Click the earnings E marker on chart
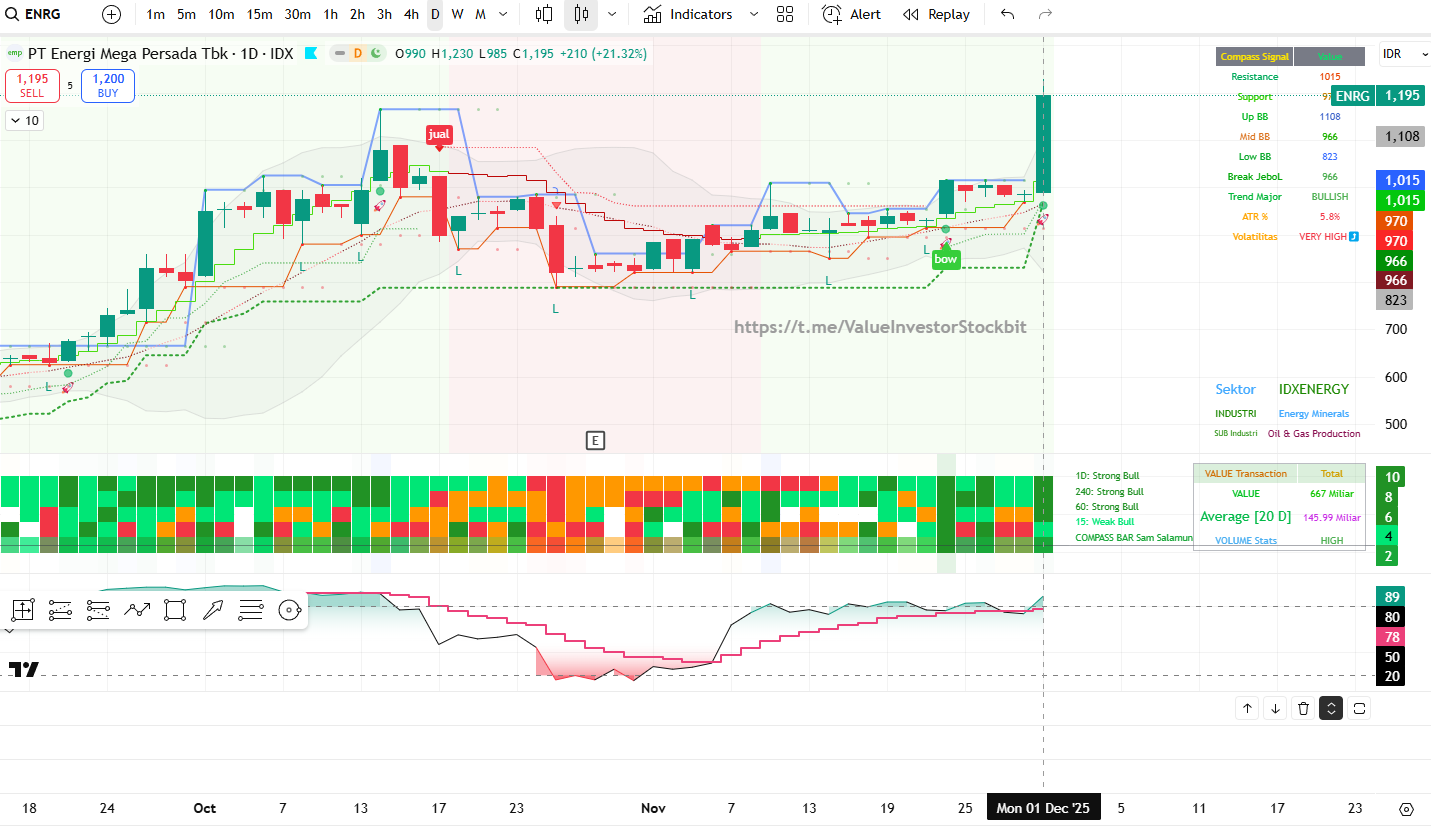 595,440
